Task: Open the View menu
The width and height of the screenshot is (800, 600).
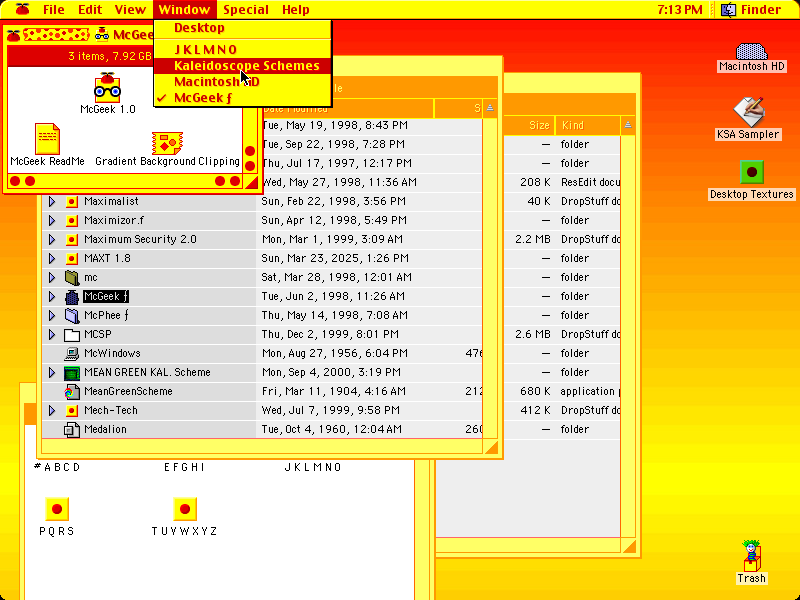Action: pyautogui.click(x=130, y=10)
